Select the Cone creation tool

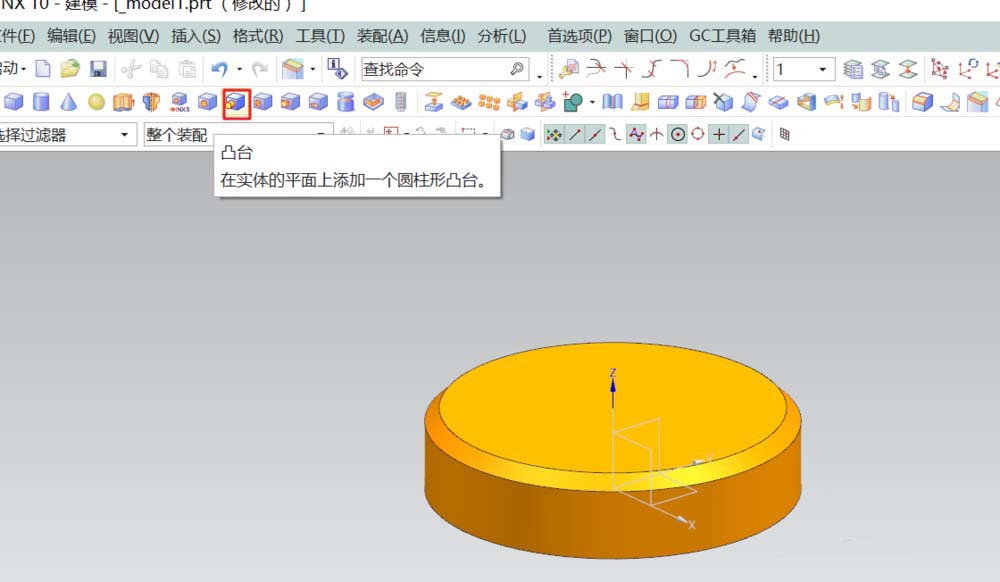pyautogui.click(x=67, y=100)
